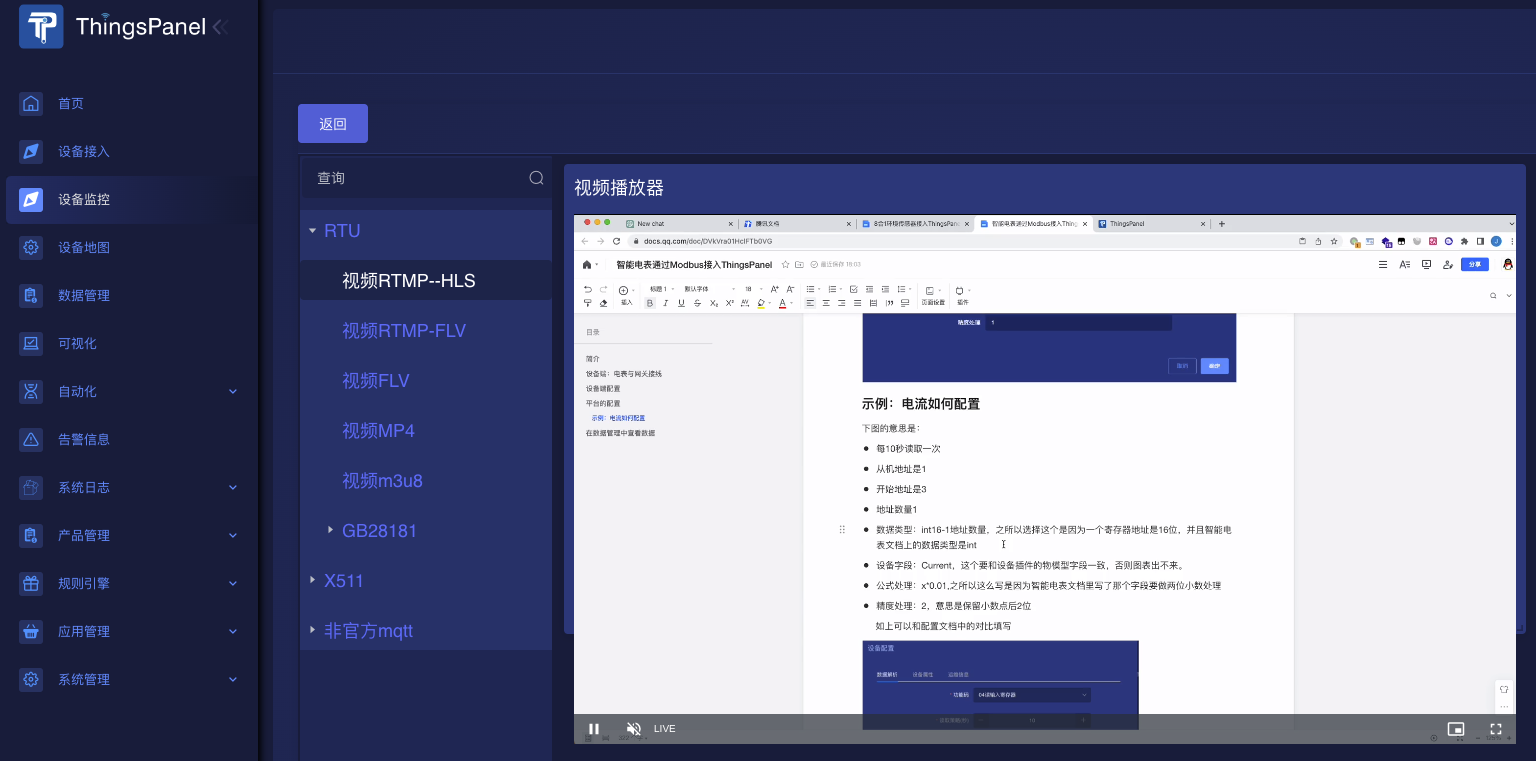Enable picture-in-picture in the video player
The image size is (1536, 761).
[x=1458, y=729]
